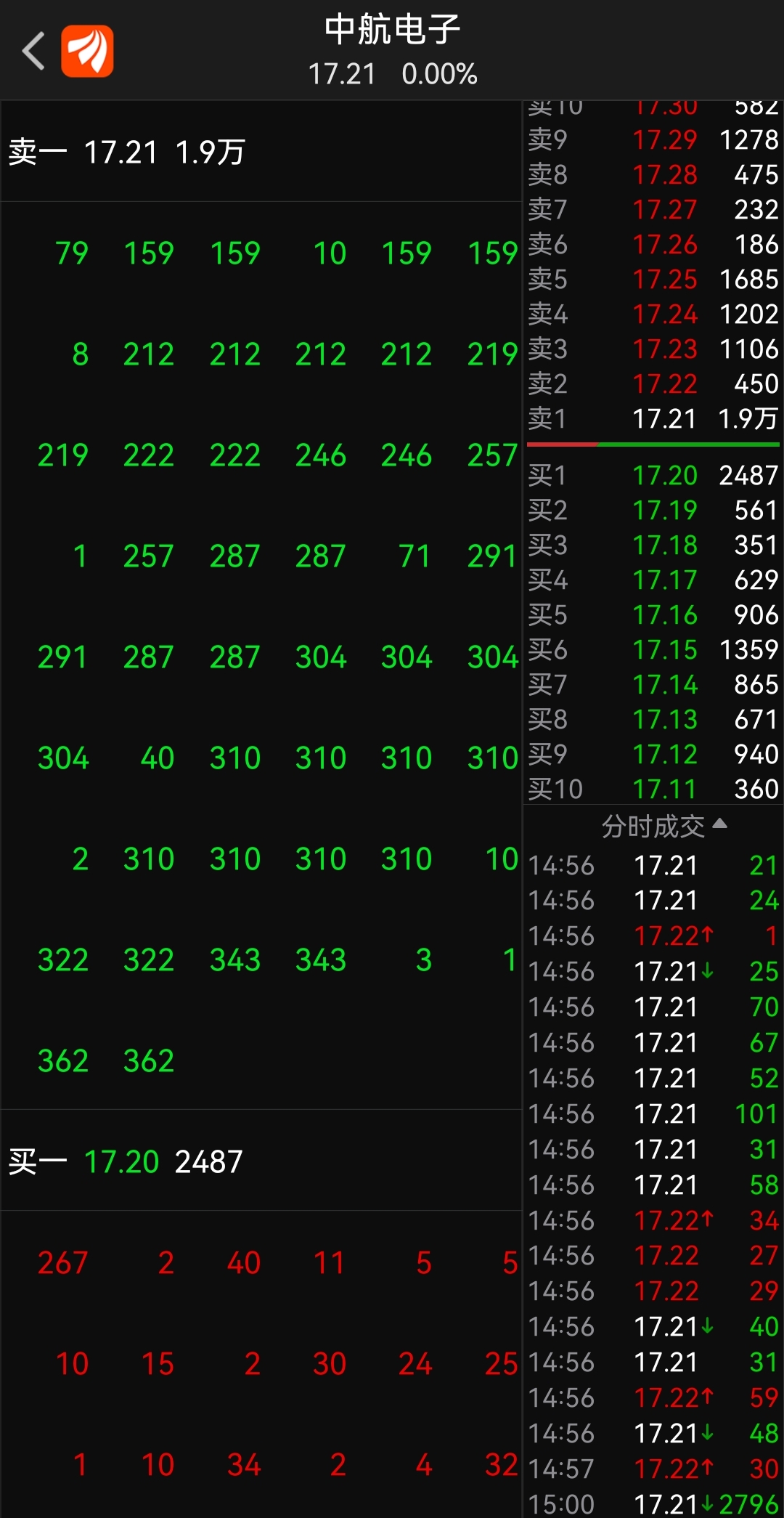Tap the red buy queue order 4
This screenshot has width=784, height=1518.
[x=424, y=1465]
